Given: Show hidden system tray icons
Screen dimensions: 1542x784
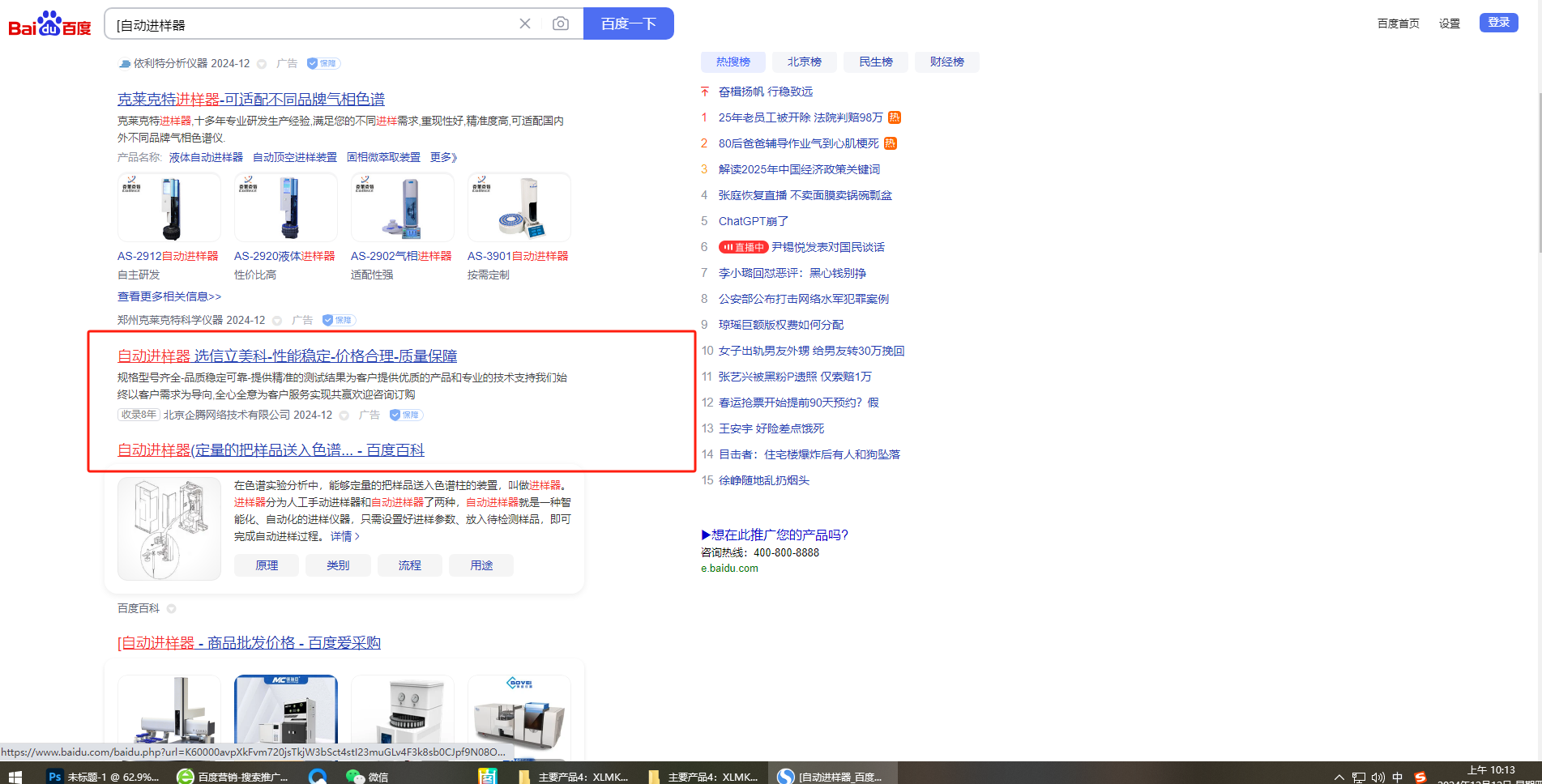Looking at the screenshot, I should pyautogui.click(x=1339, y=778).
